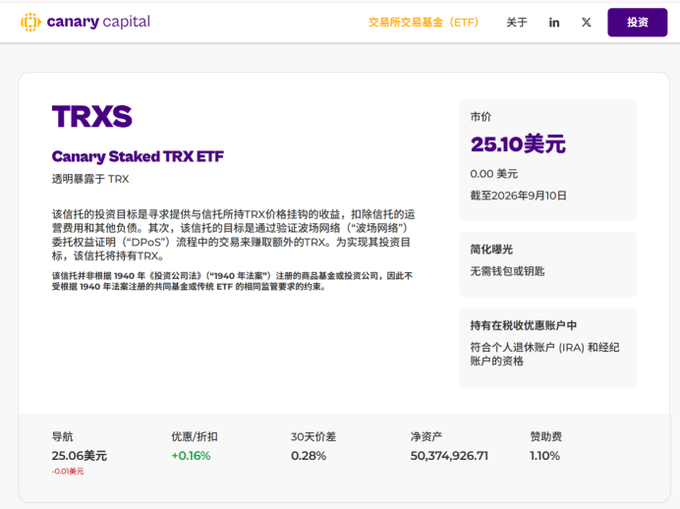The height and width of the screenshot is (509, 680).
Task: Click the 优惠/折扣 label
Action: [194, 437]
